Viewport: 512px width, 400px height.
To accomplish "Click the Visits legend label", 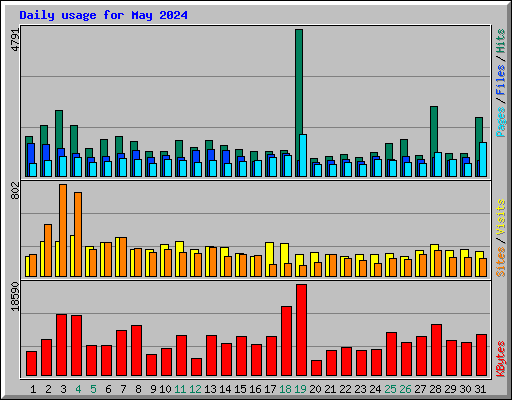I will pos(500,217).
